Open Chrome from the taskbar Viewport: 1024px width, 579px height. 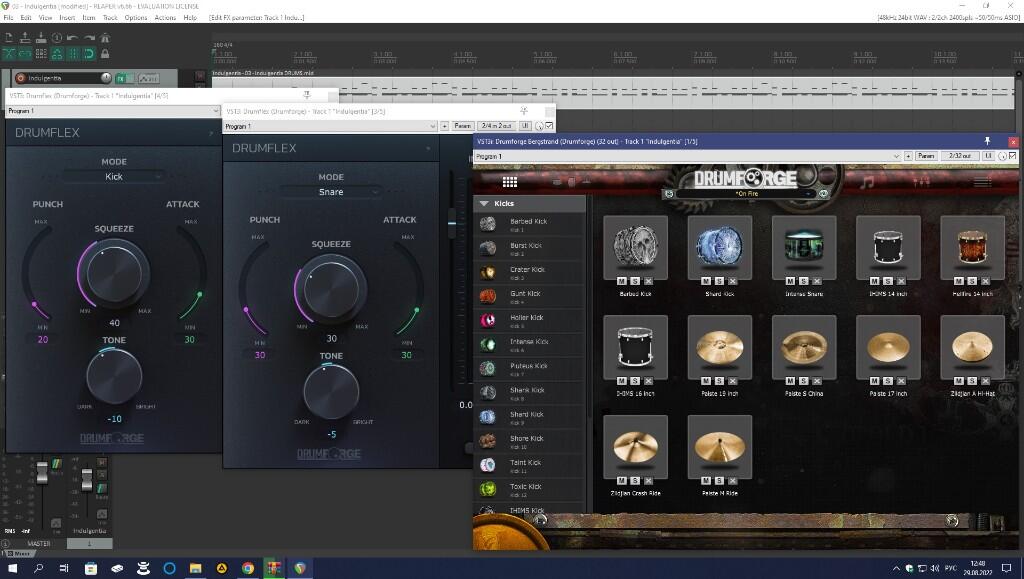click(248, 568)
